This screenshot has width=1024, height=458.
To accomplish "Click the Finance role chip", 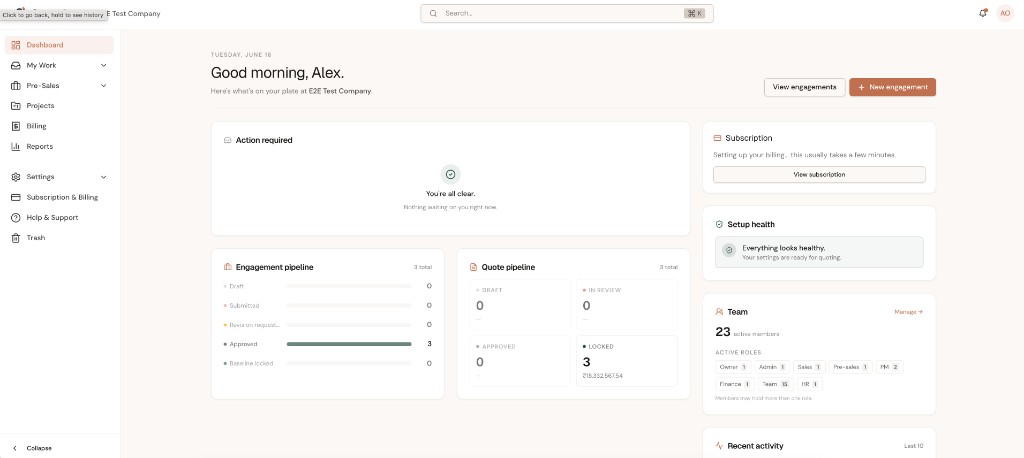I will [x=735, y=384].
